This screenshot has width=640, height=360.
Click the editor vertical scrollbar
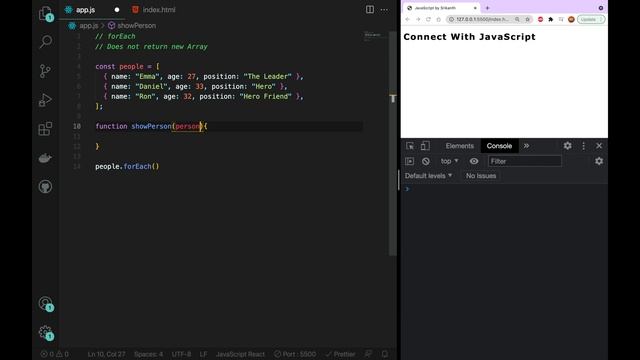click(393, 143)
